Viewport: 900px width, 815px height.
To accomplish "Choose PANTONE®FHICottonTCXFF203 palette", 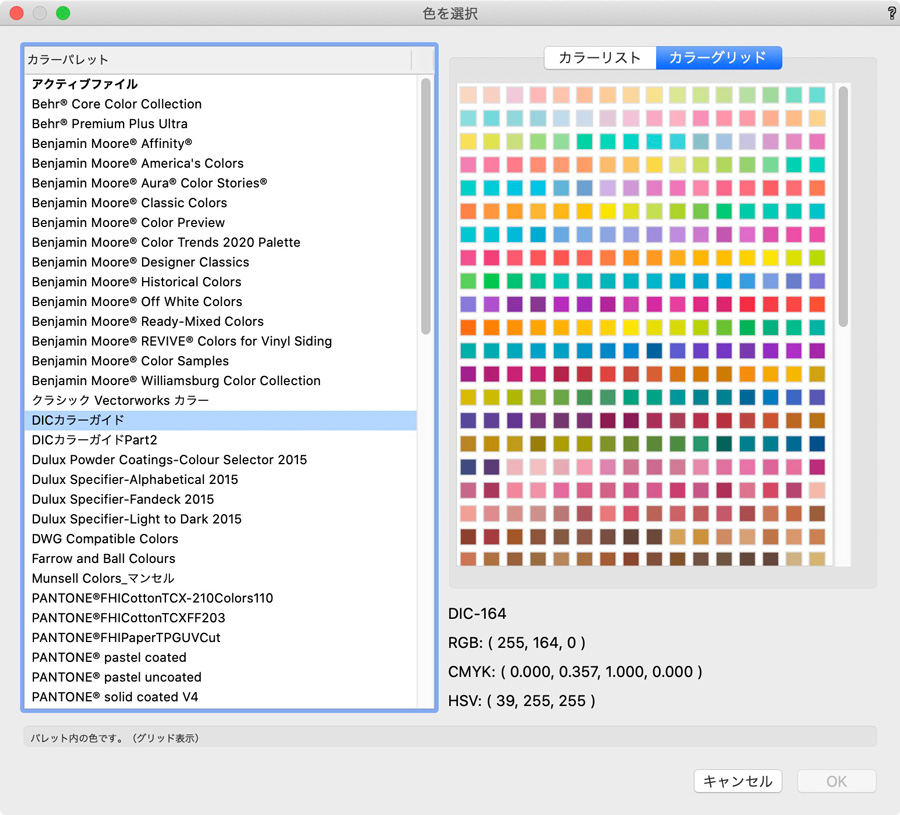I will click(x=220, y=618).
